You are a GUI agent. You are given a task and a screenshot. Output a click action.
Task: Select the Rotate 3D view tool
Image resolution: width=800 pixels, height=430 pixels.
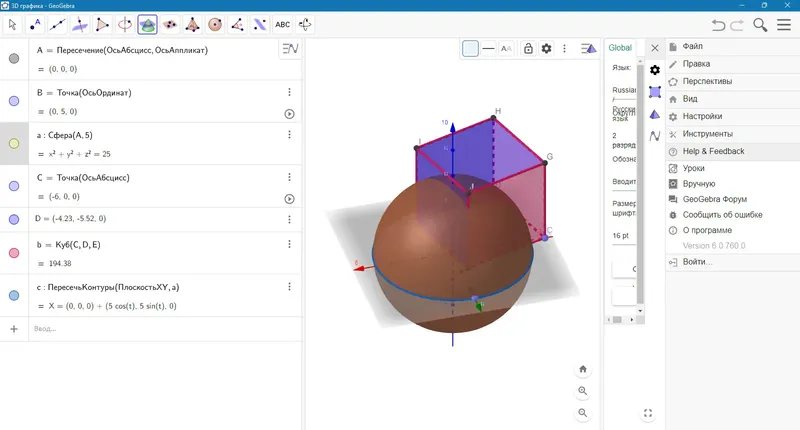point(305,24)
